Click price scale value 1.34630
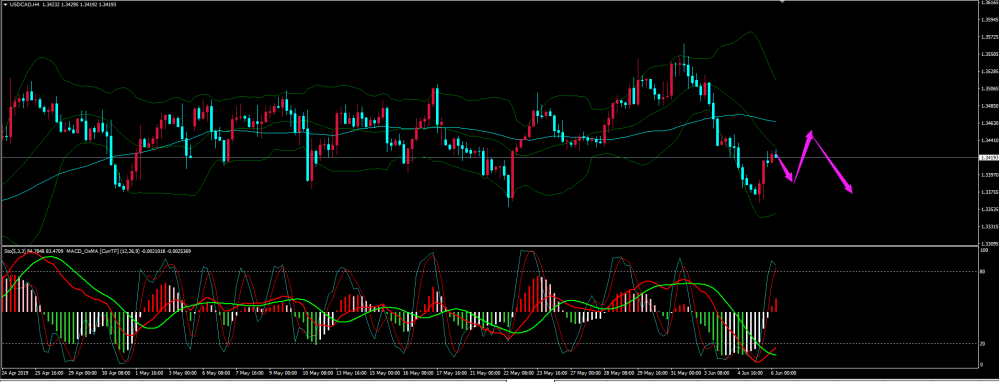Image resolution: width=999 pixels, height=382 pixels. click(x=990, y=123)
